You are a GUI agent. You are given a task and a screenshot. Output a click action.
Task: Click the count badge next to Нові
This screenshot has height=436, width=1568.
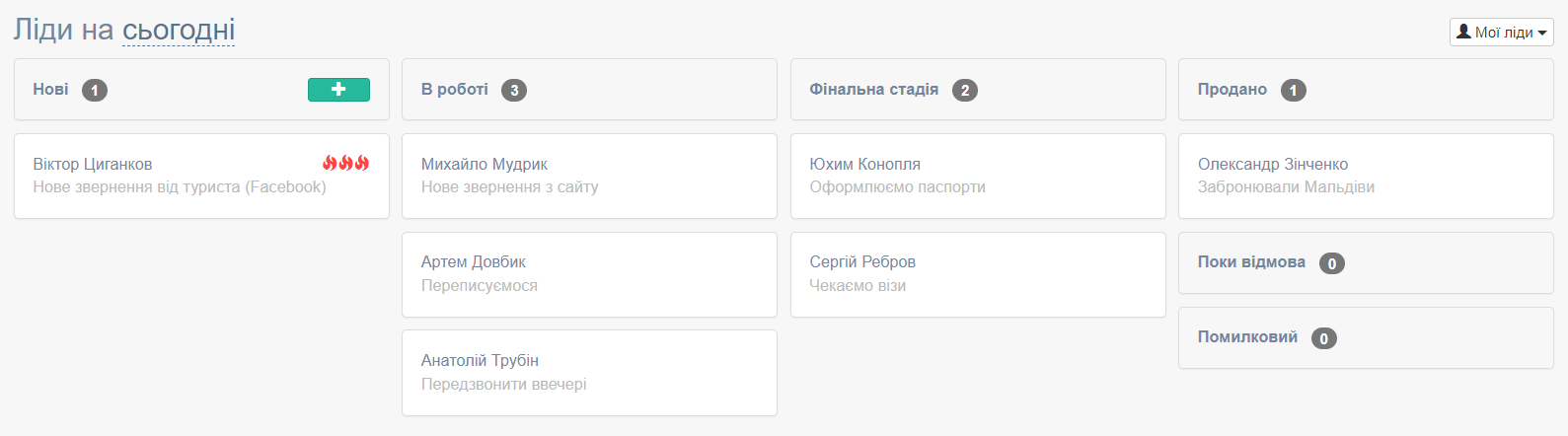95,91
